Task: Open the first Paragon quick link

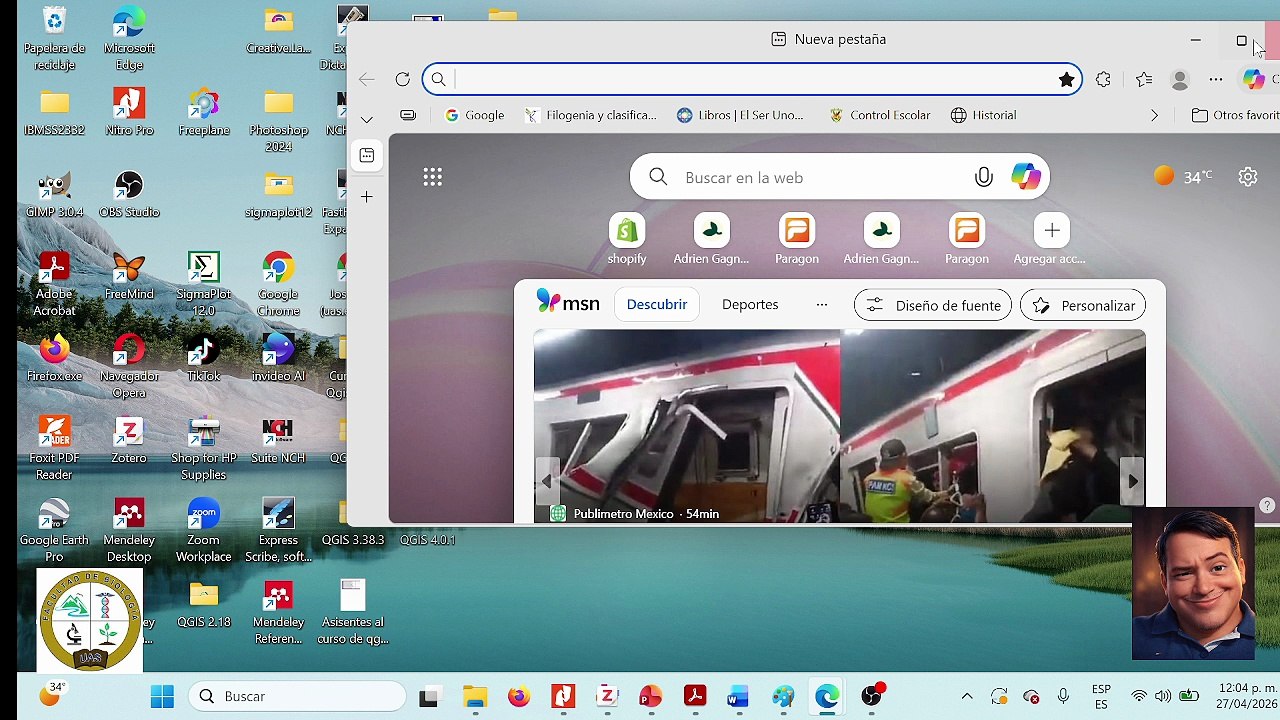Action: point(797,240)
